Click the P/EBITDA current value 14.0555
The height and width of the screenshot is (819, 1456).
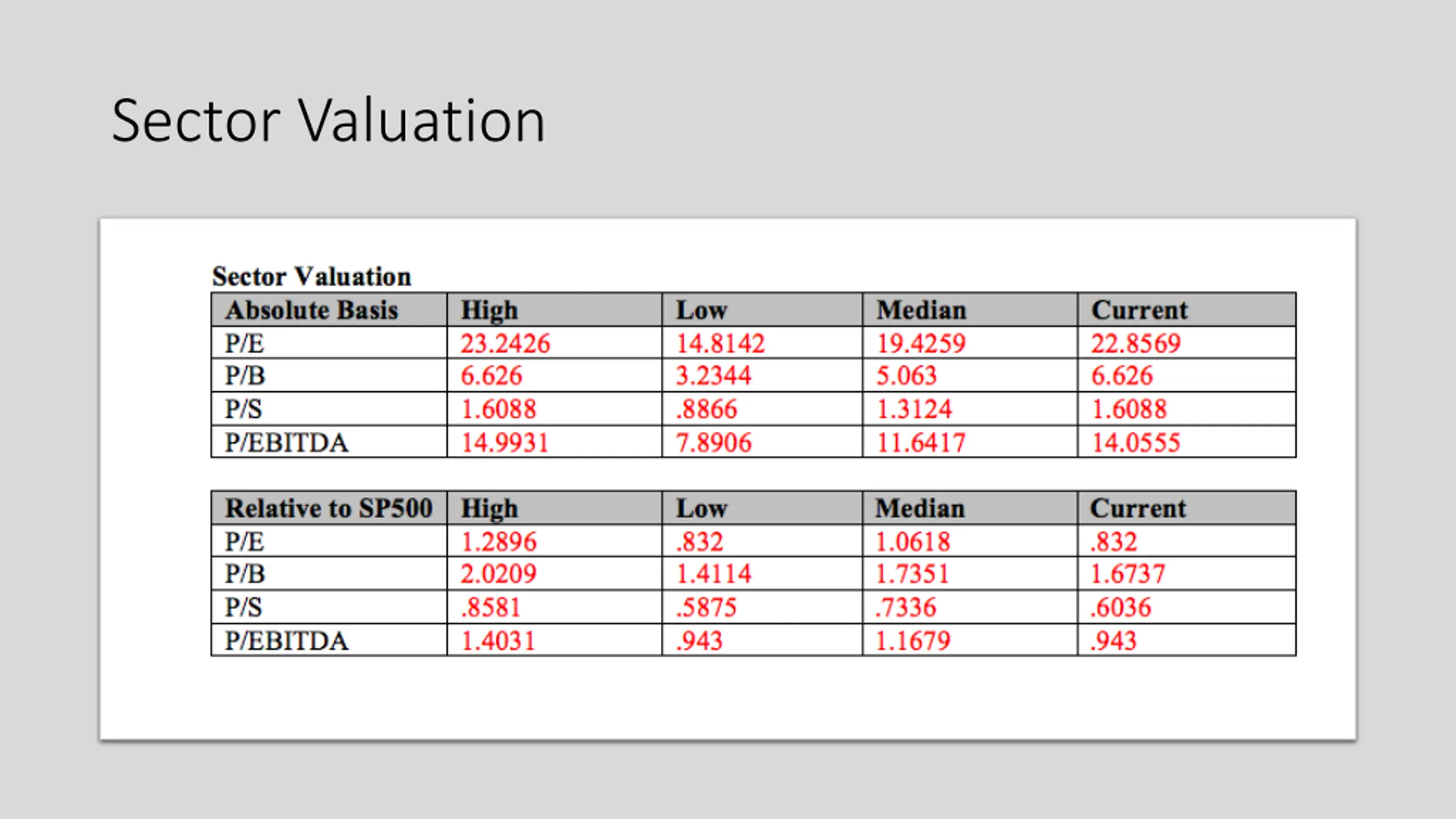coord(1135,442)
